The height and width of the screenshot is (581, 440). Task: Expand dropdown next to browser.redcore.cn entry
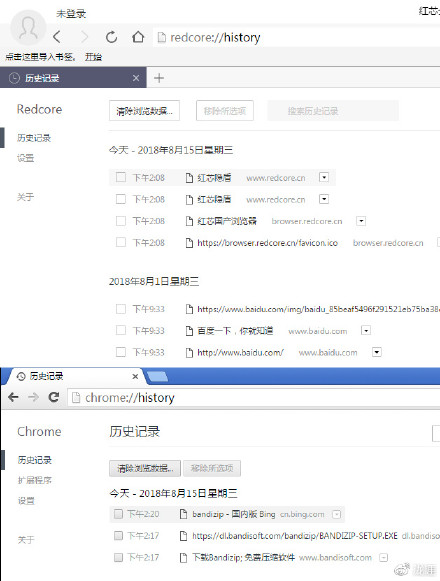(361, 221)
